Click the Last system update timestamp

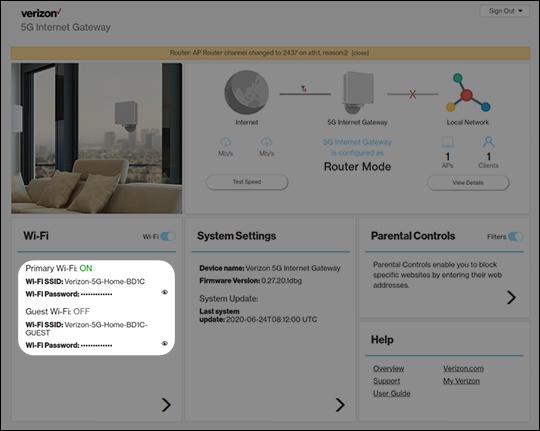tap(271, 319)
